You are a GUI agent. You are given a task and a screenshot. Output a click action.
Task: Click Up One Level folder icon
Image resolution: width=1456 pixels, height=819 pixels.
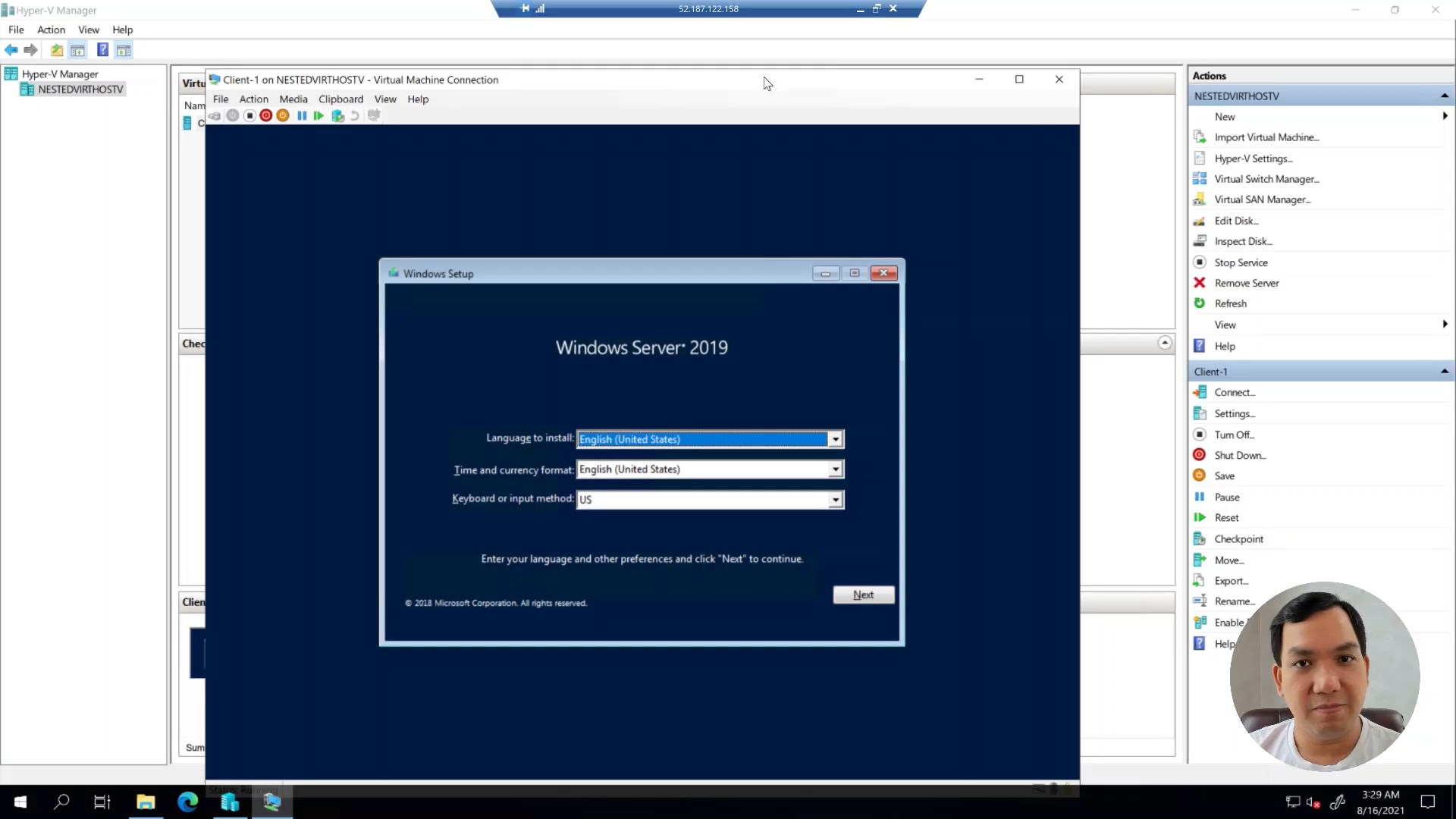coord(57,50)
